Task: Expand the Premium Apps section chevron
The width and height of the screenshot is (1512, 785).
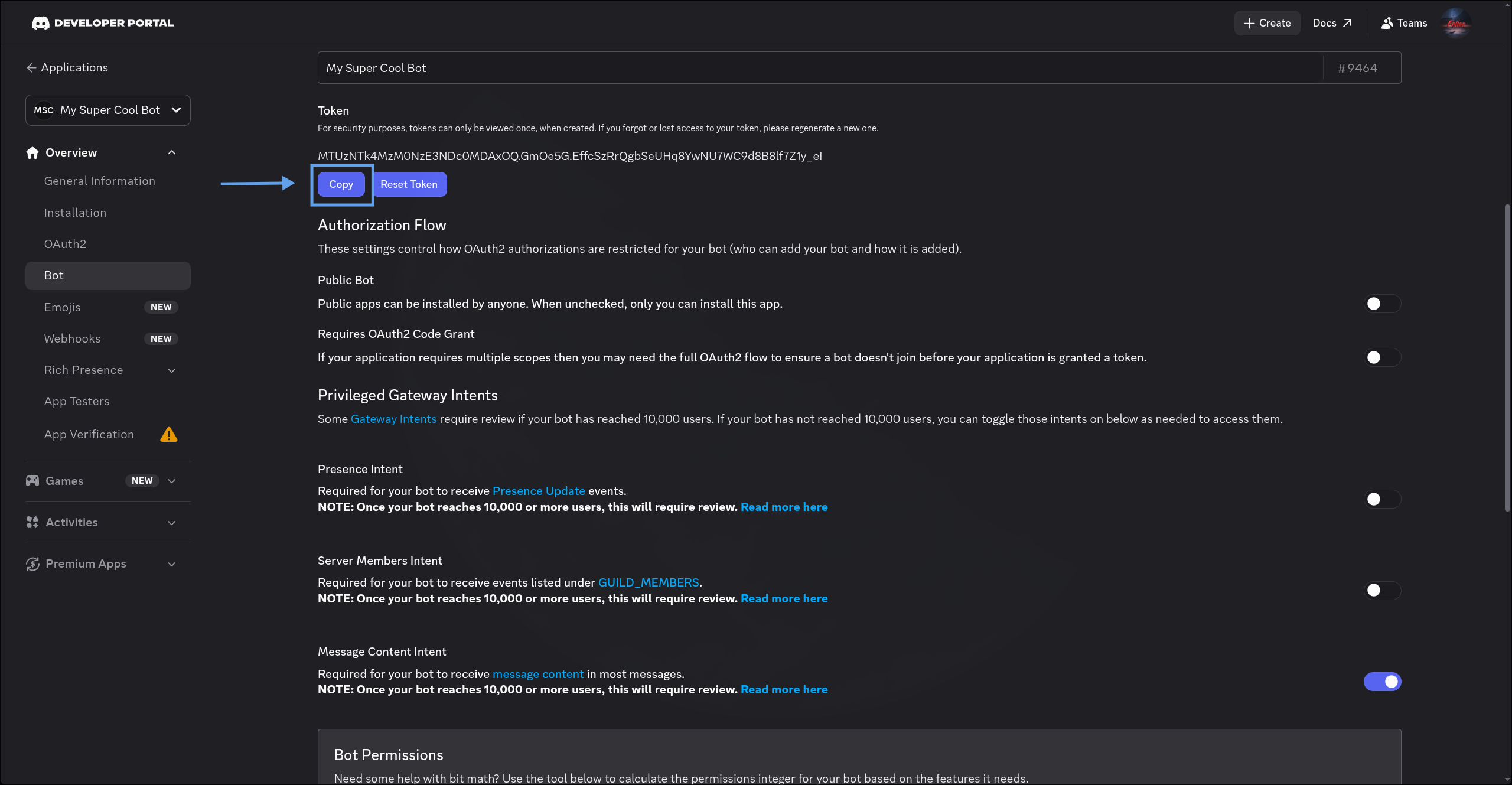Action: tap(172, 564)
